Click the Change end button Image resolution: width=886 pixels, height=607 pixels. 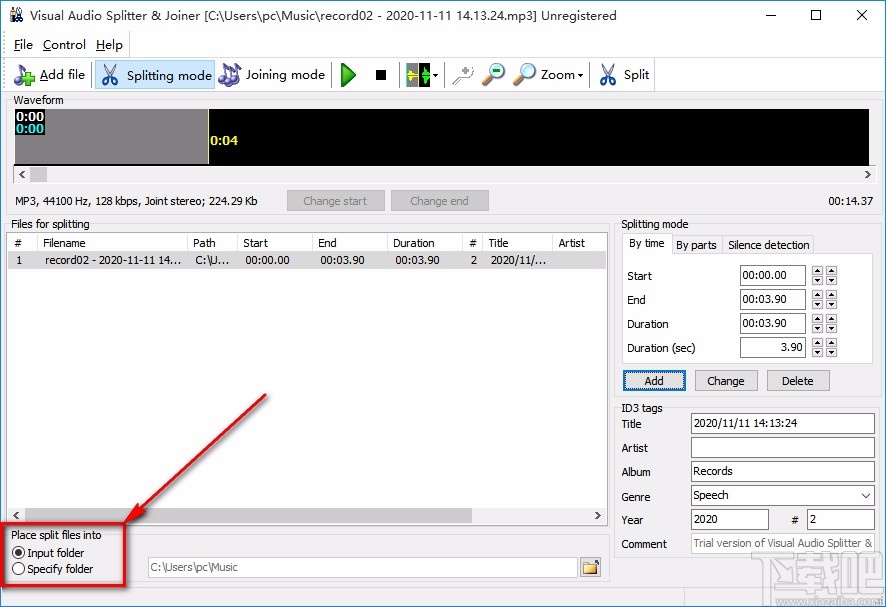(439, 201)
